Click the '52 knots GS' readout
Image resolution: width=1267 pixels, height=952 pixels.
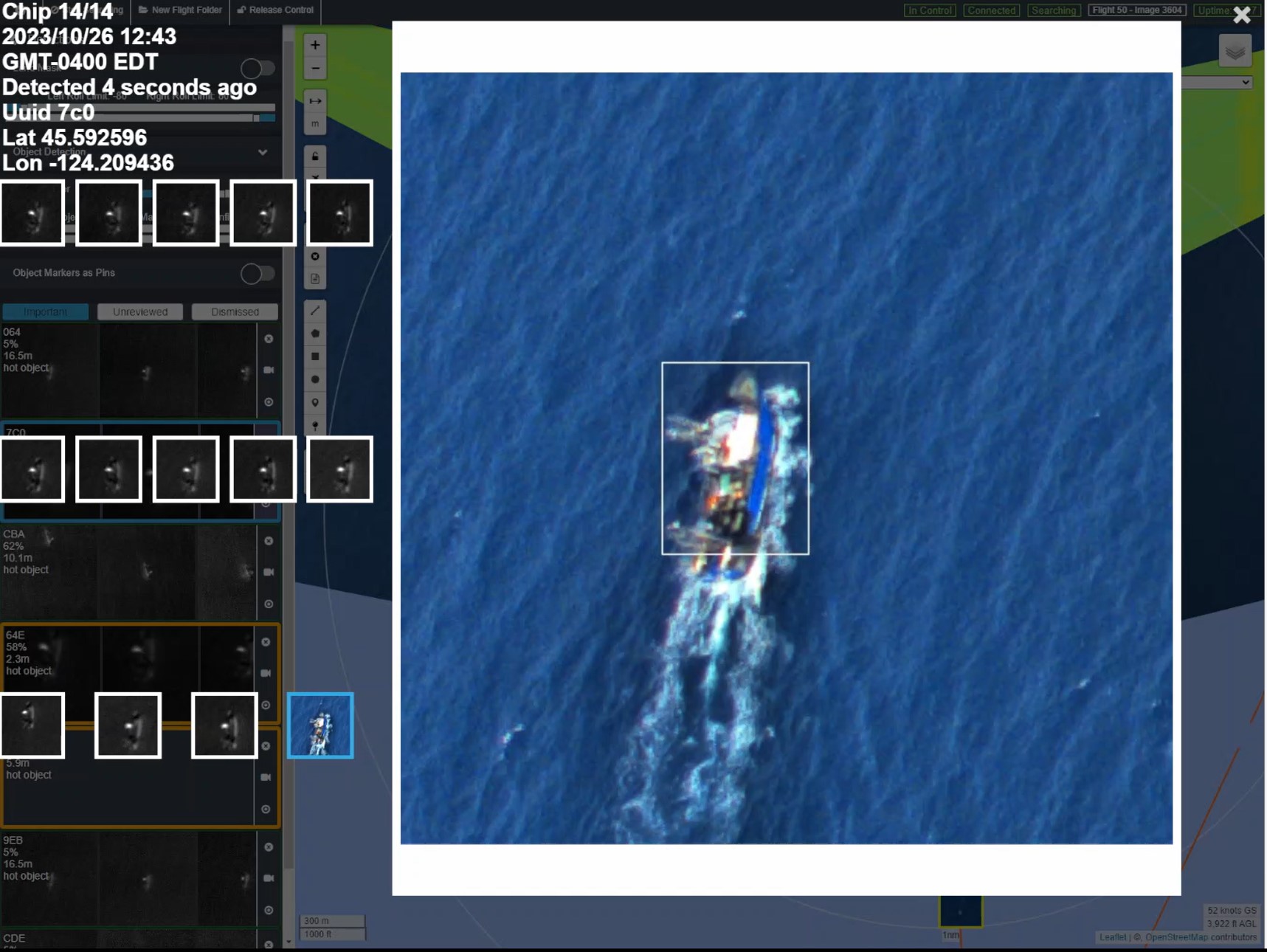coord(1232,911)
